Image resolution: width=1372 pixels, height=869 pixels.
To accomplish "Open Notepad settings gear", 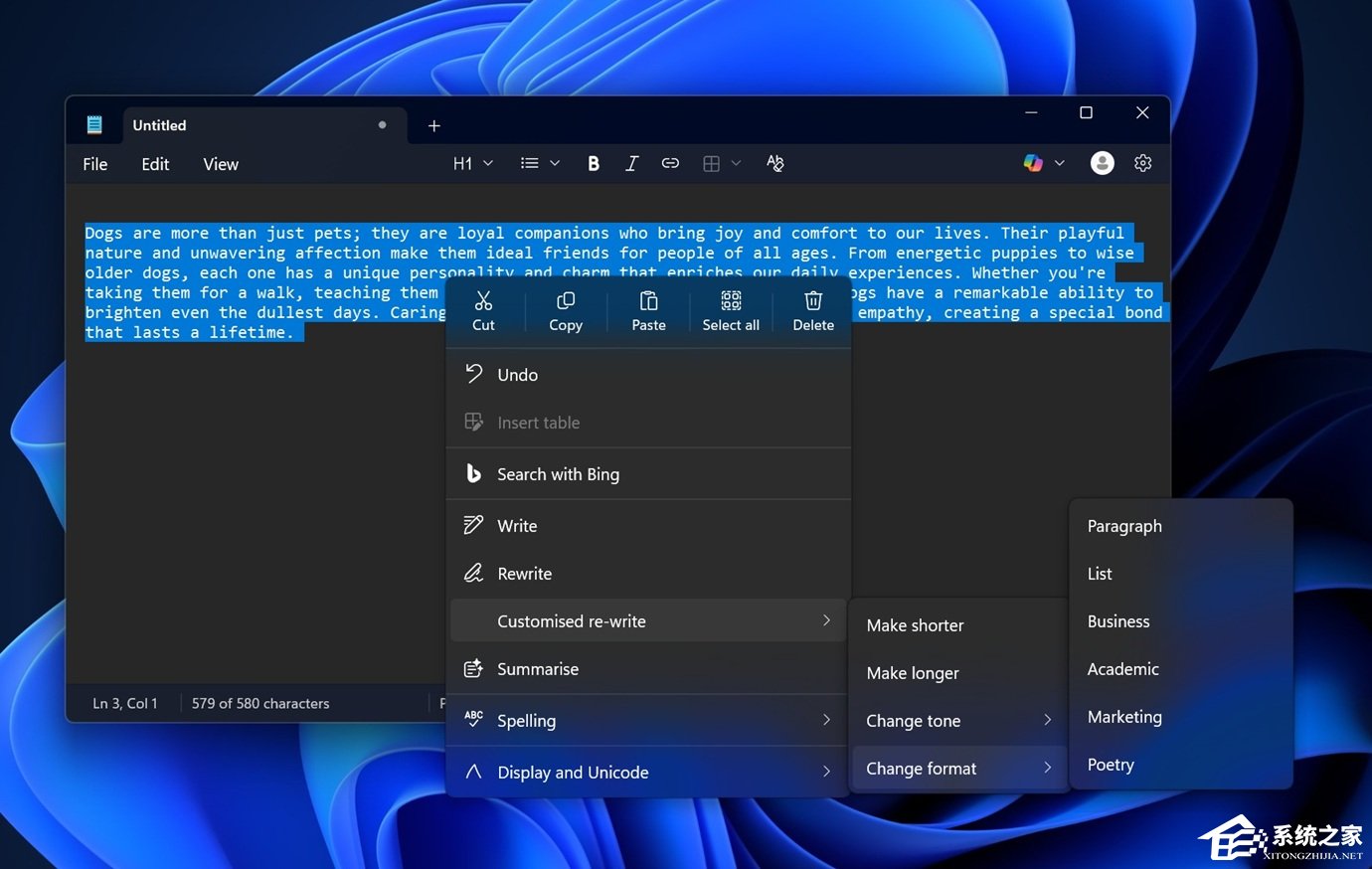I will point(1142,164).
